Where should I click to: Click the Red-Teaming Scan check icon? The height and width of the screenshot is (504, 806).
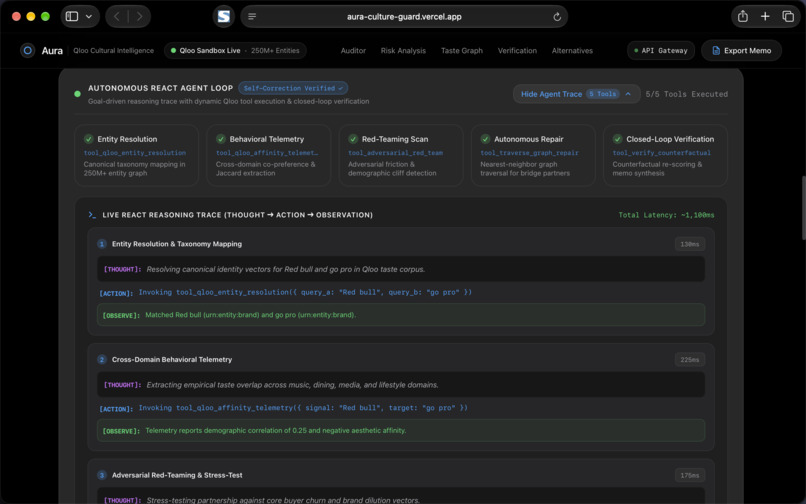point(353,139)
